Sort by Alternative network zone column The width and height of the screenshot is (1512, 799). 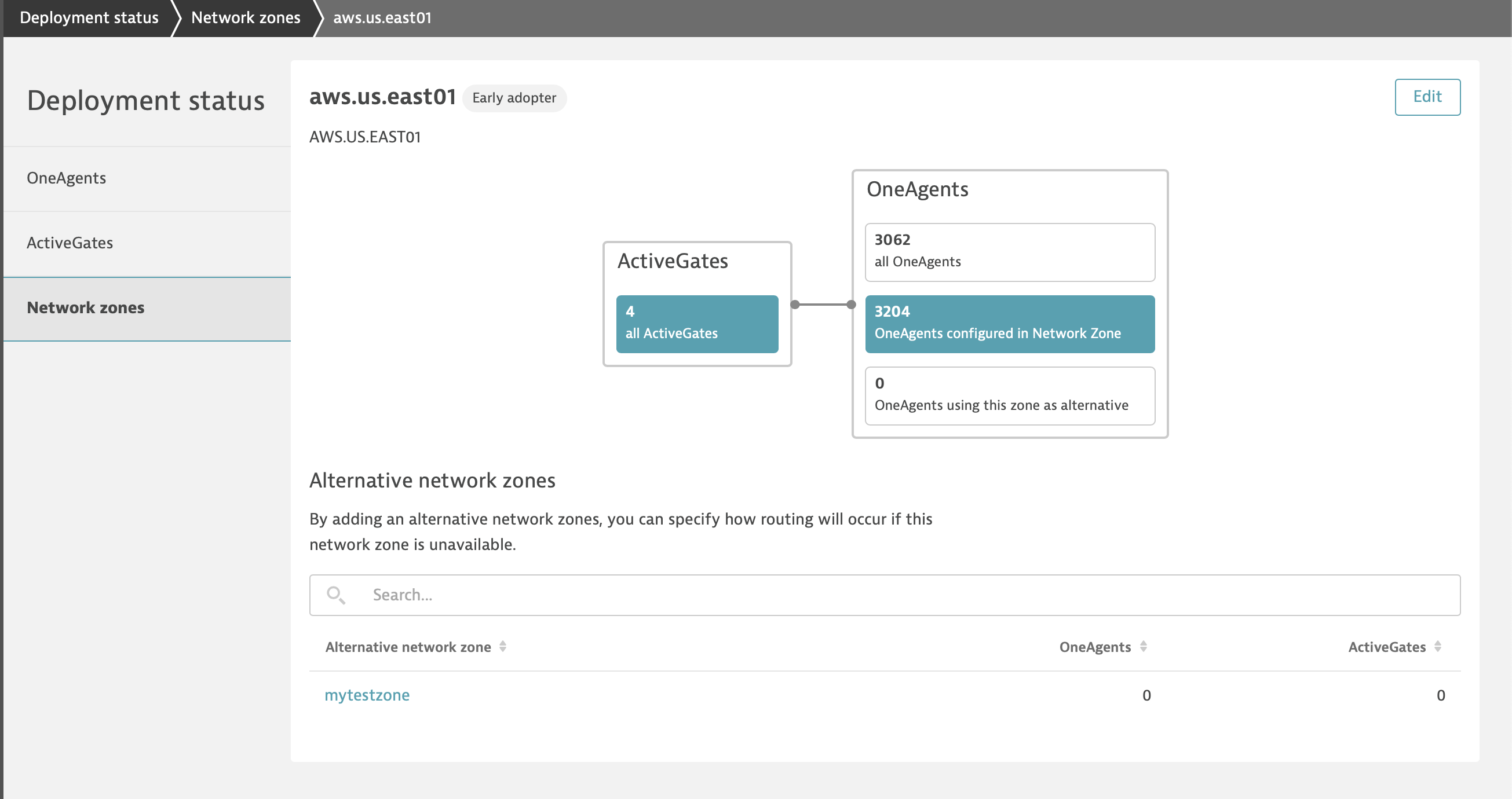pyautogui.click(x=415, y=647)
